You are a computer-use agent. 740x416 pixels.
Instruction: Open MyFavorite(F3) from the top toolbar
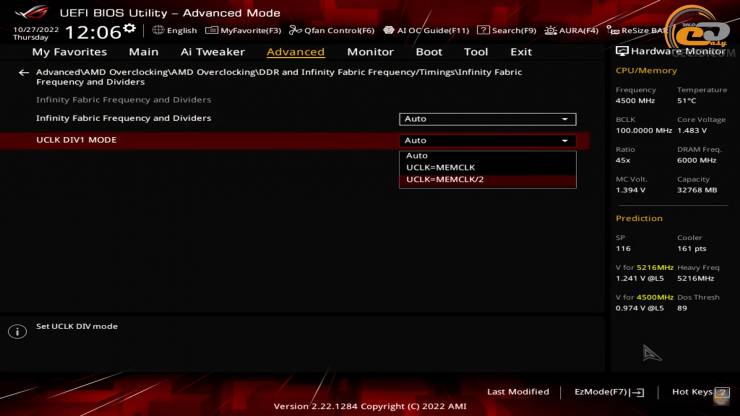(x=243, y=30)
